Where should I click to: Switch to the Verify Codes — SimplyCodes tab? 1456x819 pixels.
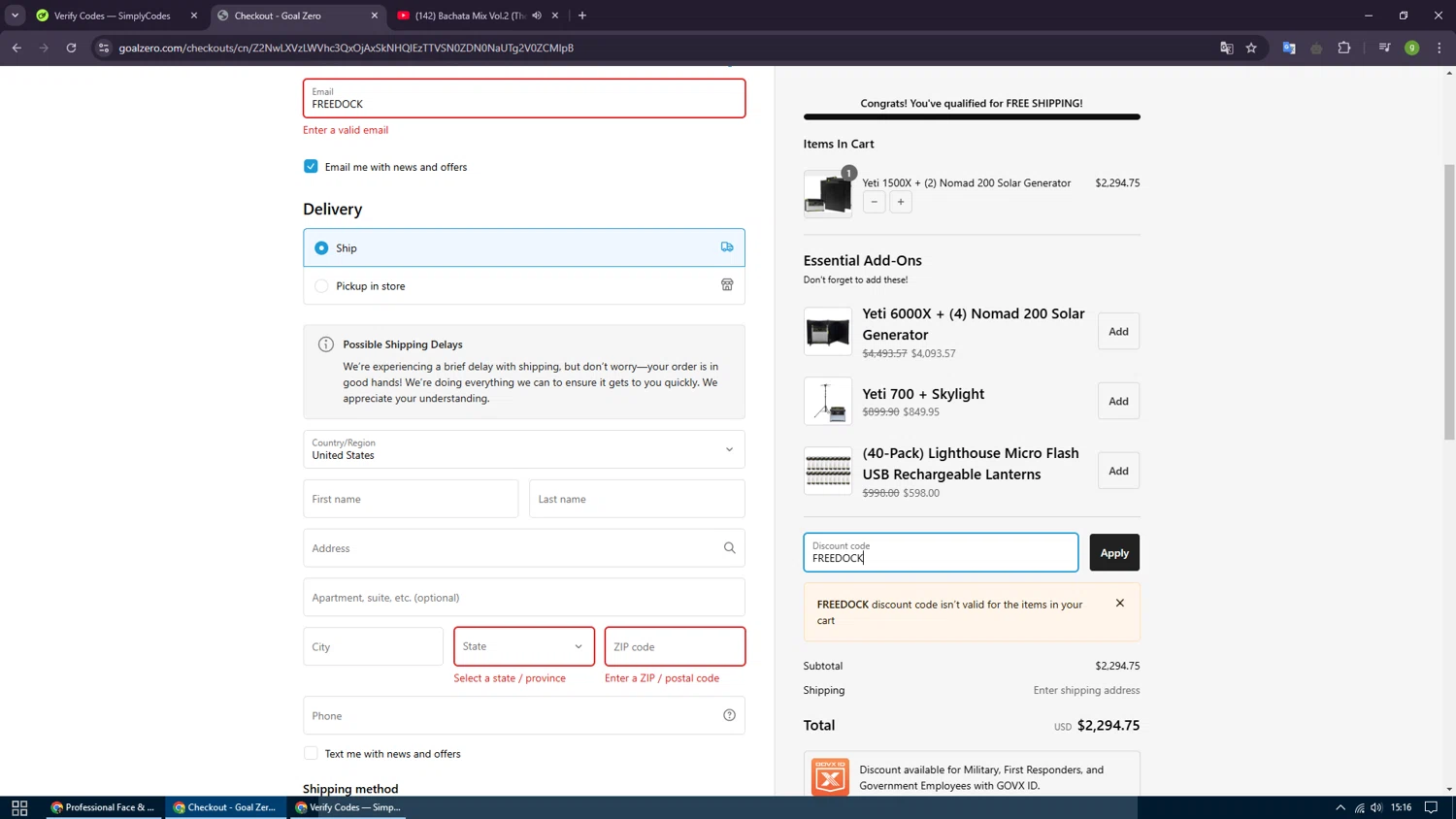(114, 16)
